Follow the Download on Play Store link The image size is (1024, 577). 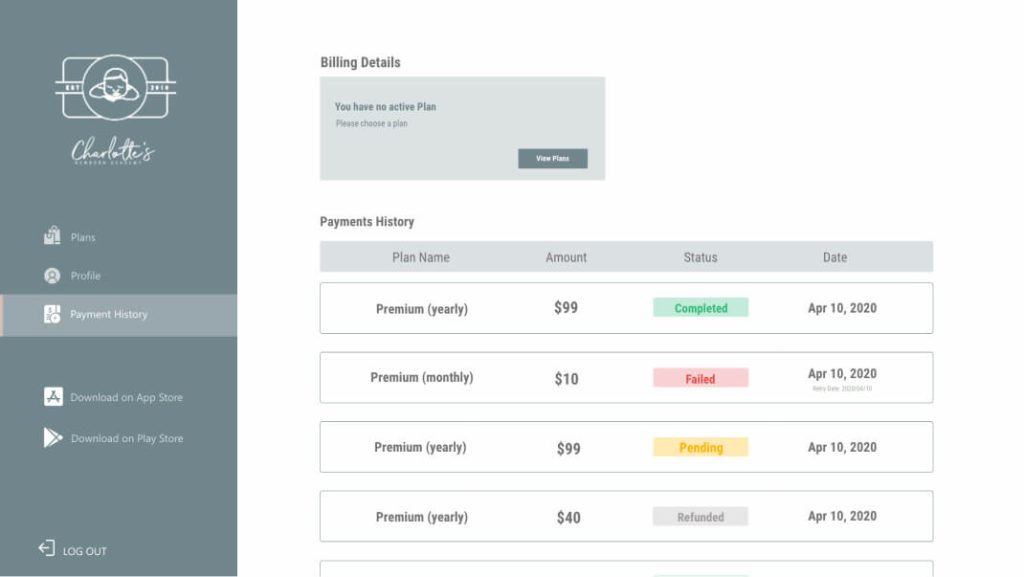(127, 438)
